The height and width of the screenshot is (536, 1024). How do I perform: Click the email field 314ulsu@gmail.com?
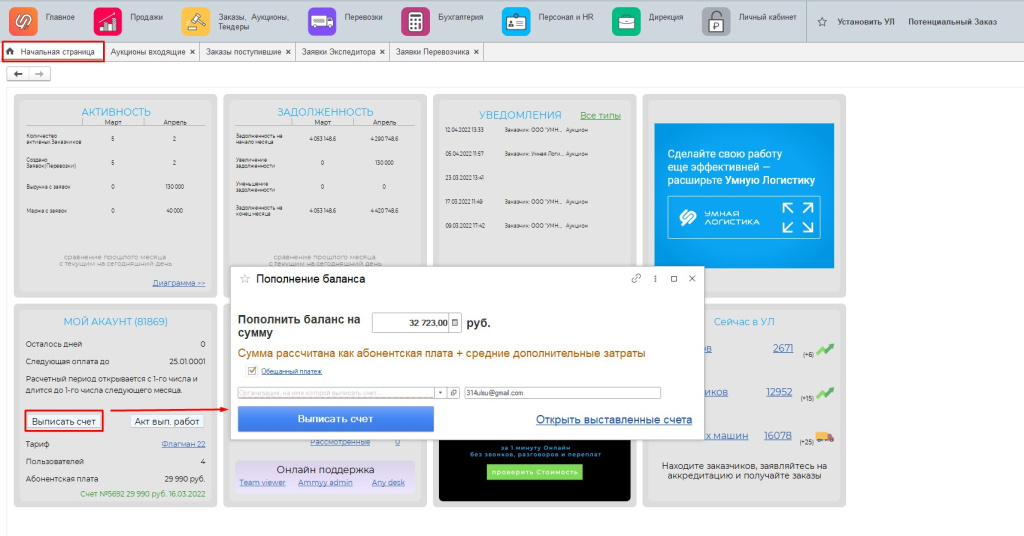click(x=562, y=393)
